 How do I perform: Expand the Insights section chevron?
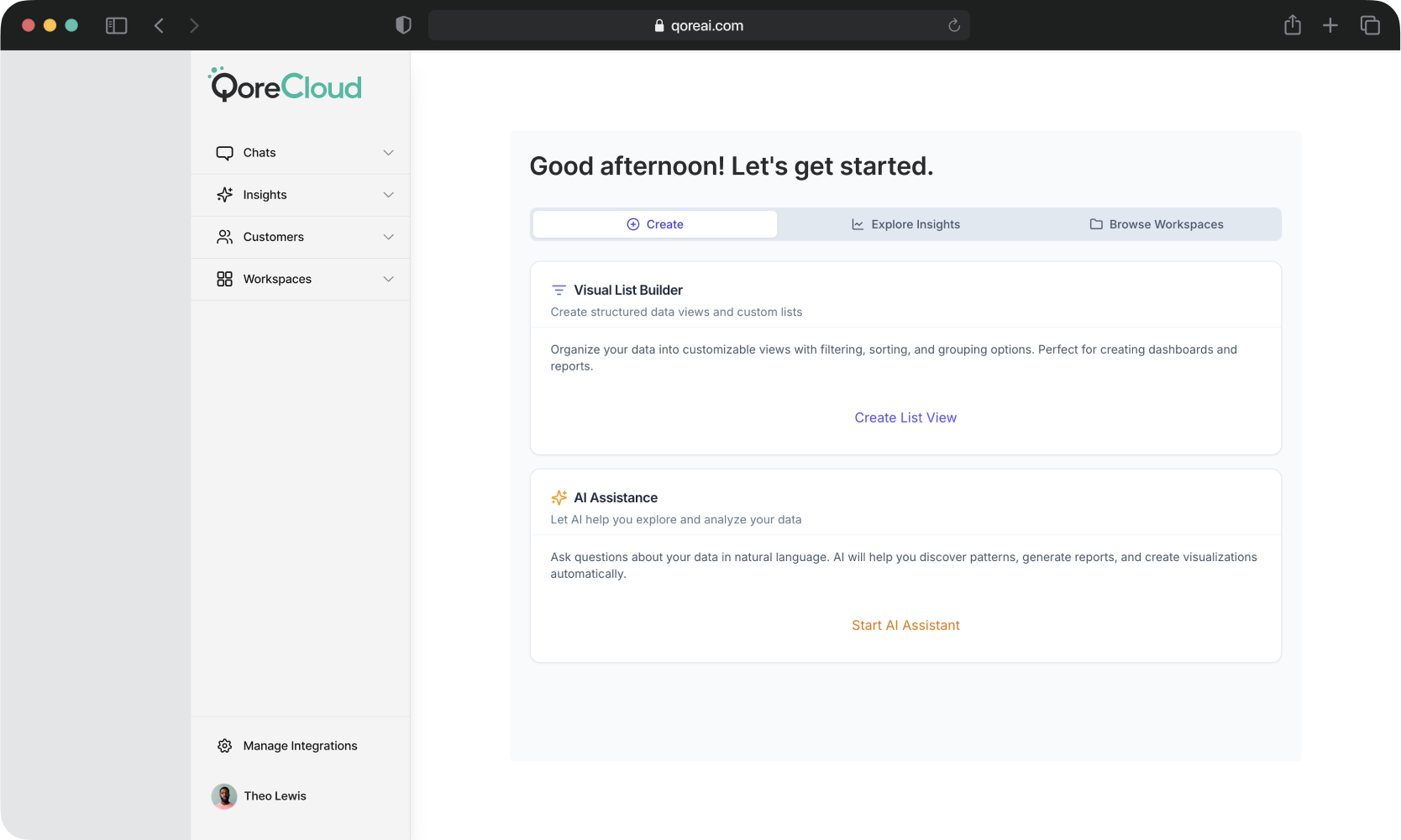(388, 195)
